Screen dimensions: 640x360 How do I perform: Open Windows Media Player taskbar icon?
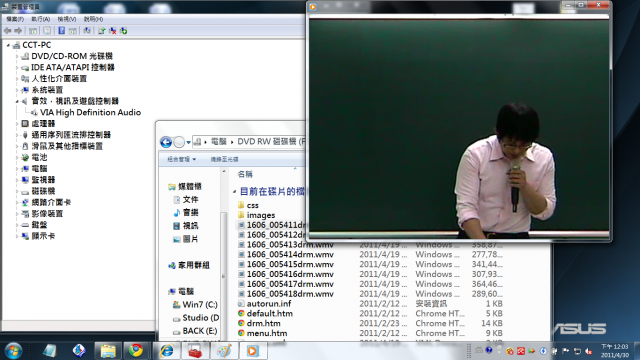(252, 351)
